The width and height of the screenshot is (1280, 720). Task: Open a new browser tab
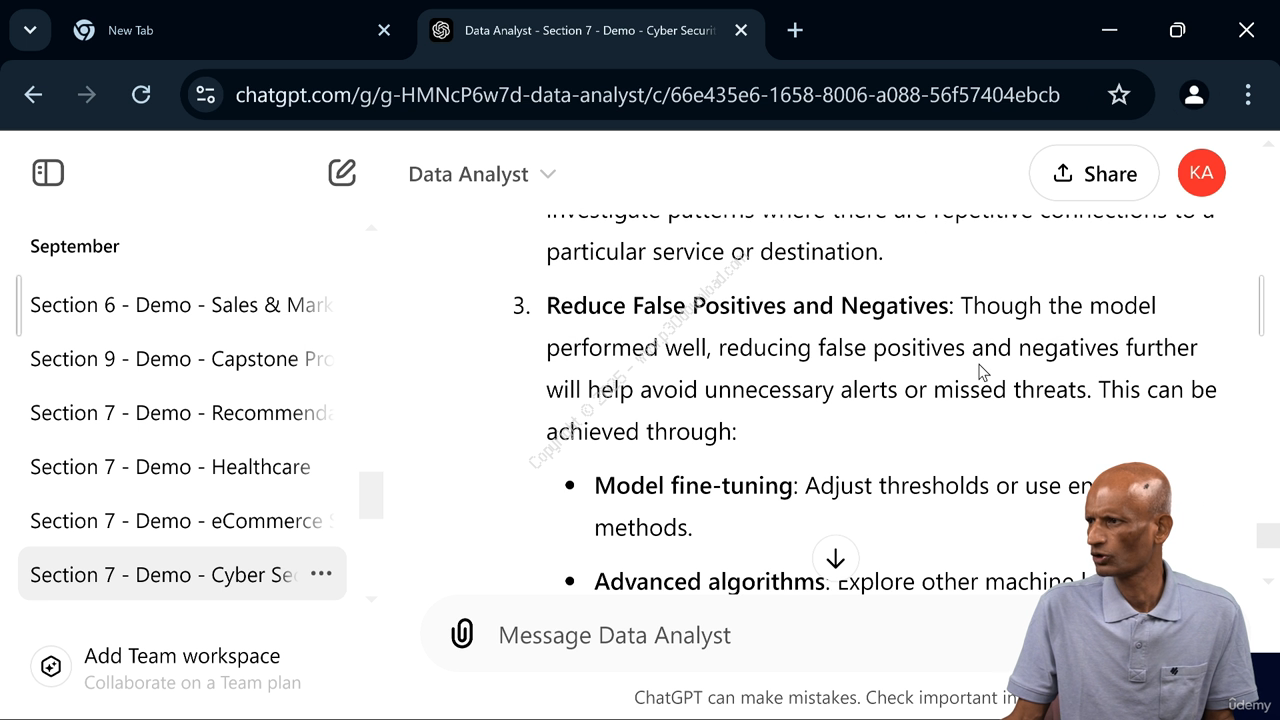pyautogui.click(x=795, y=30)
